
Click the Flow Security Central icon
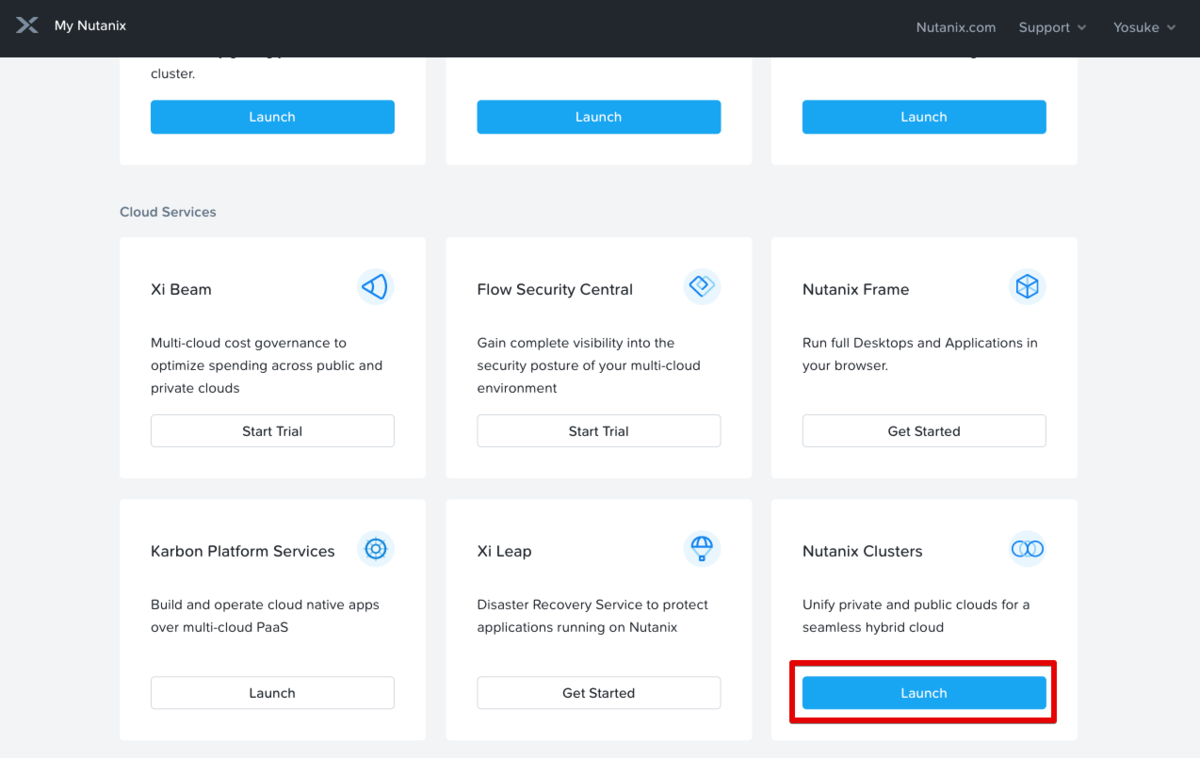pos(702,287)
